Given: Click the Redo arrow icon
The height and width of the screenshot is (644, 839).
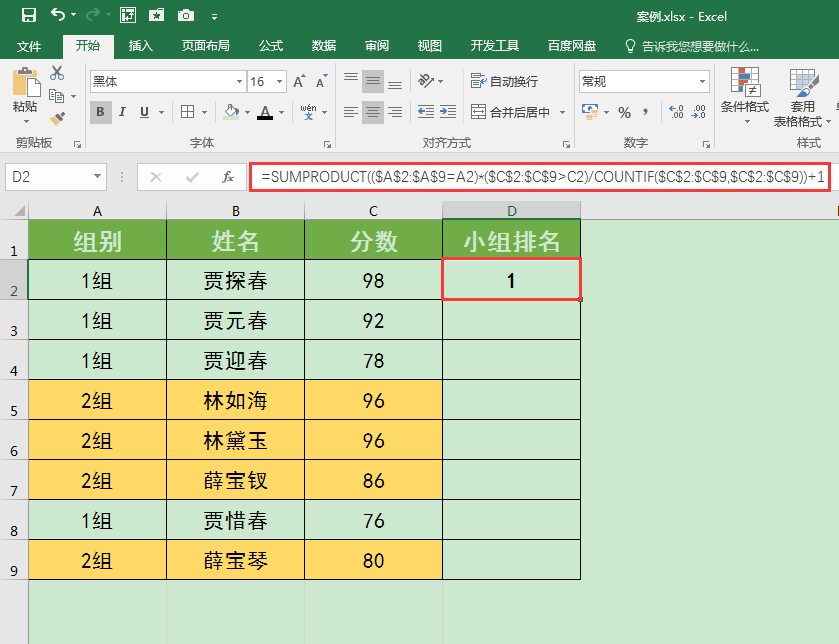Looking at the screenshot, I should pyautogui.click(x=93, y=15).
